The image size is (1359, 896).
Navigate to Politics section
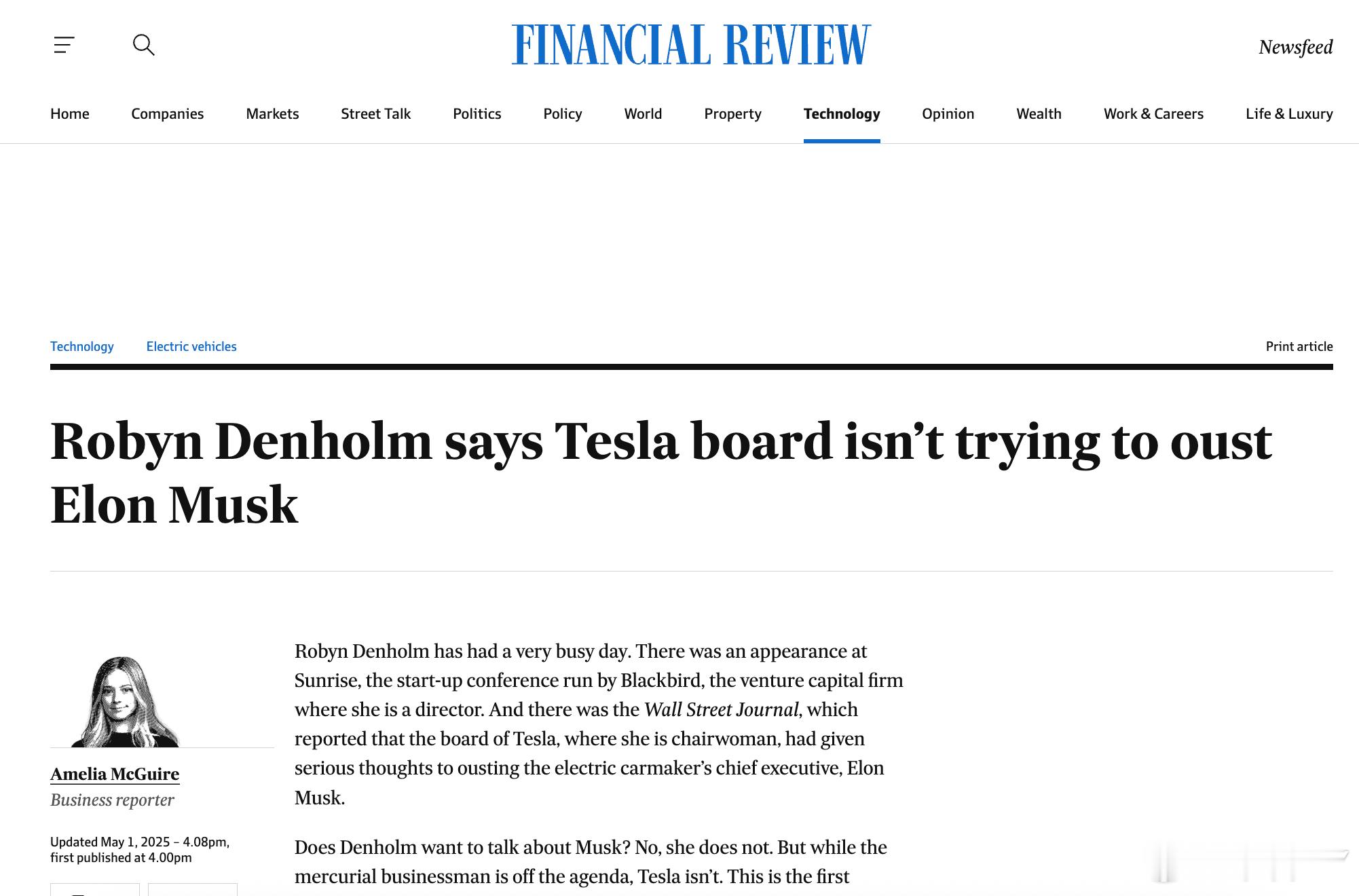[477, 114]
